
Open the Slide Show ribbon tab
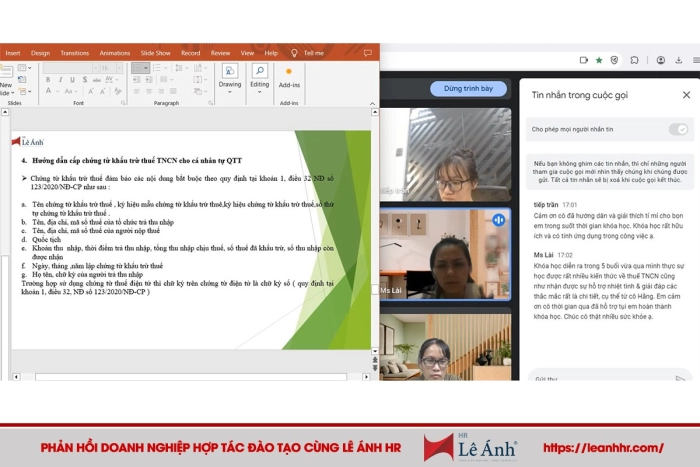[x=155, y=53]
